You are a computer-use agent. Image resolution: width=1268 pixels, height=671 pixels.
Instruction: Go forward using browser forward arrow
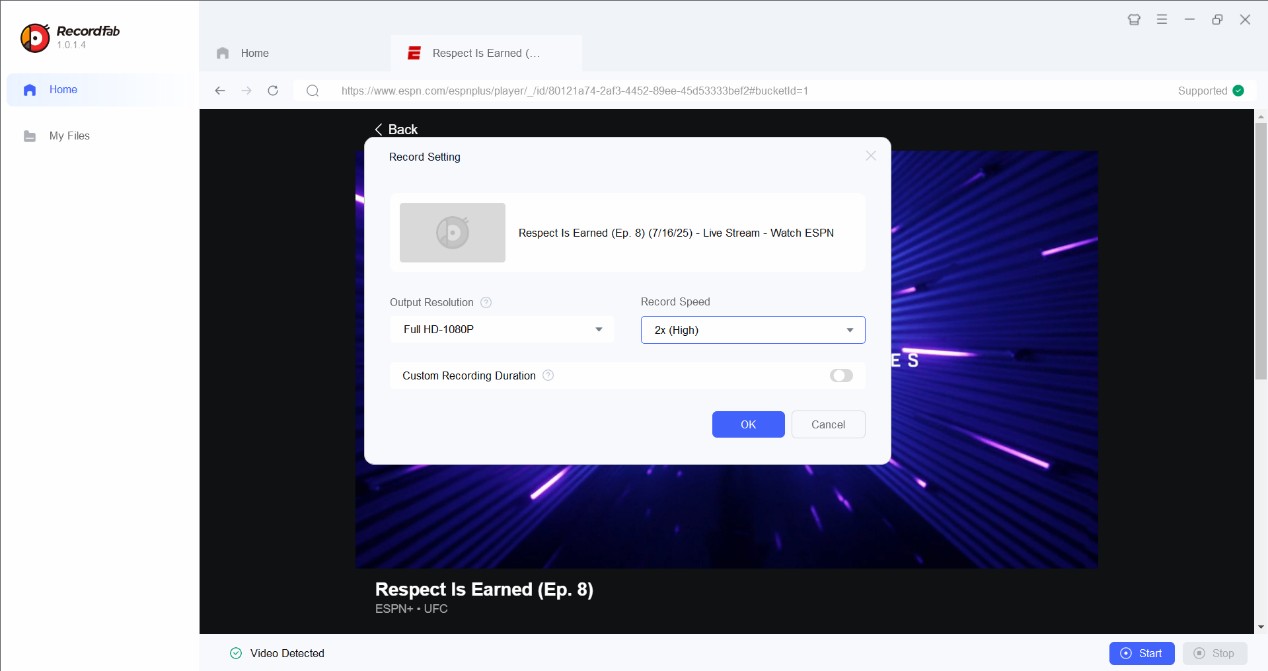[246, 90]
